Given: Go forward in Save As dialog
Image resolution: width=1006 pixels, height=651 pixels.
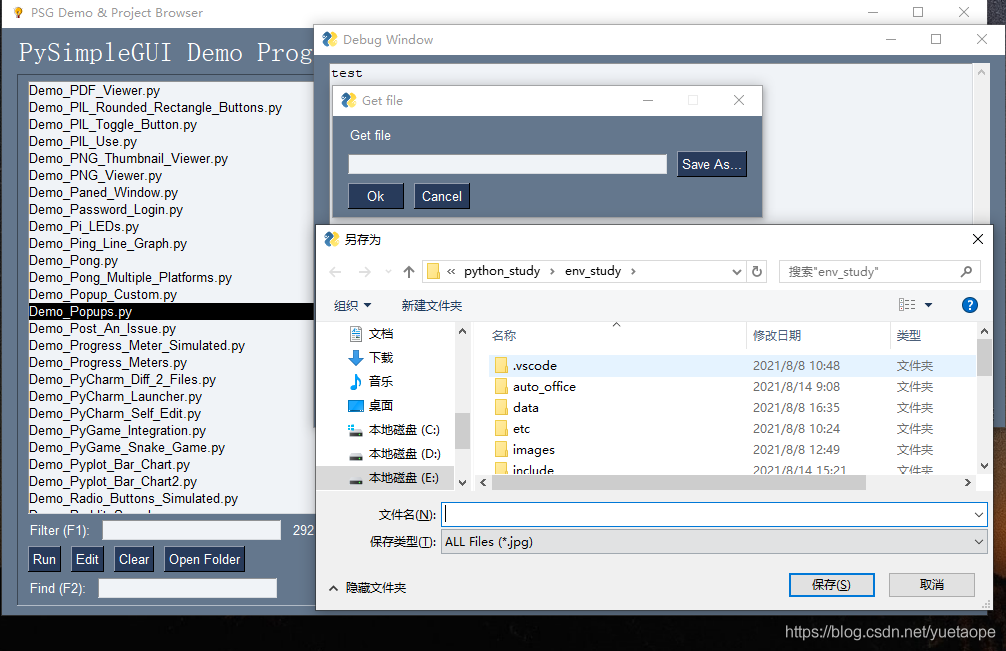Looking at the screenshot, I should click(x=364, y=272).
